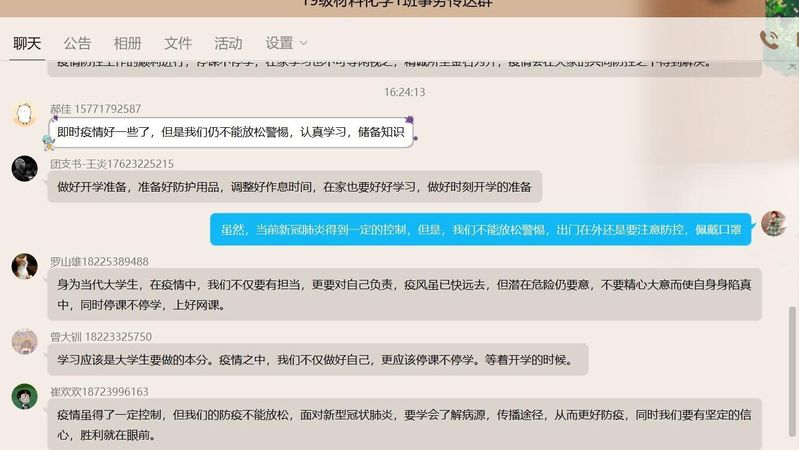Click sender name 郝佳 15771792587

pos(95,109)
